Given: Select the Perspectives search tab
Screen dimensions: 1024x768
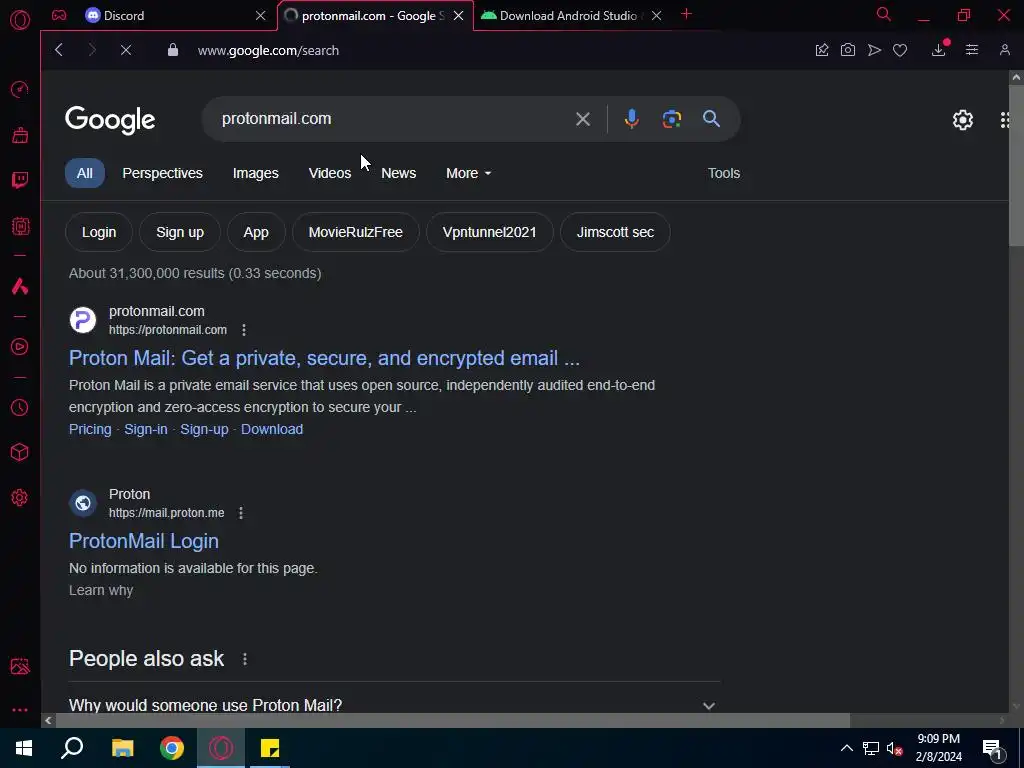Looking at the screenshot, I should [163, 173].
